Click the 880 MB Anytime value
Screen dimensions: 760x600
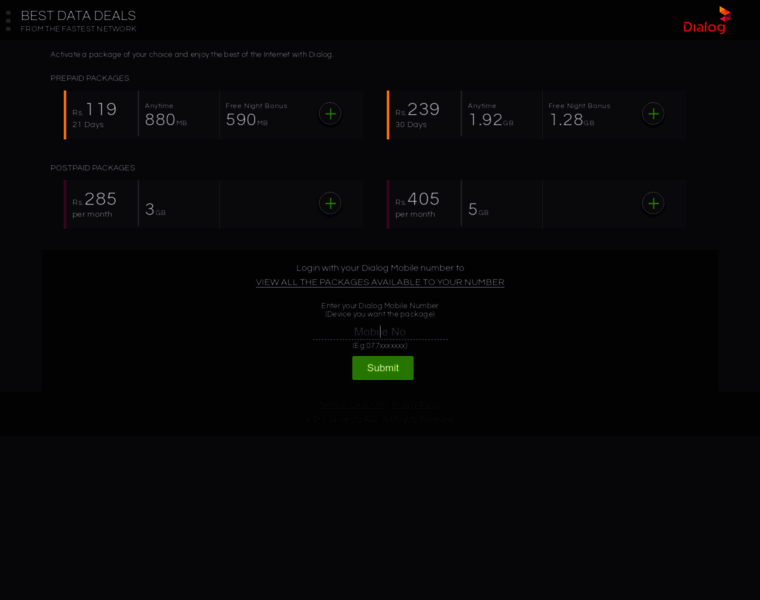coord(166,120)
